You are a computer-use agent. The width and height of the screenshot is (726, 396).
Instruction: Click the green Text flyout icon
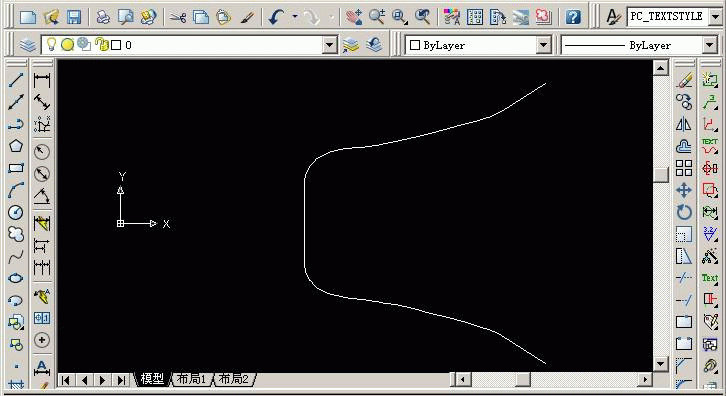[709, 278]
